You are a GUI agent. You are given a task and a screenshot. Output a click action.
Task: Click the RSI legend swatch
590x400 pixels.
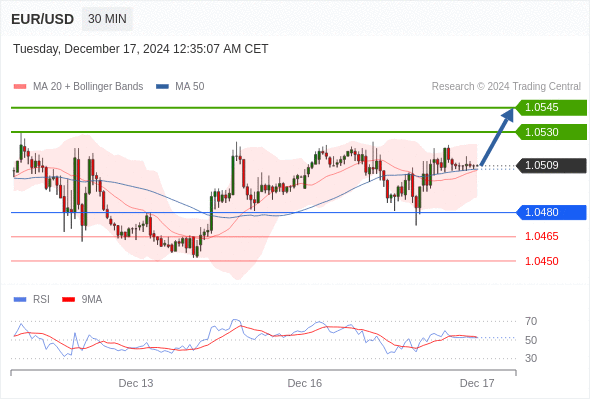tap(20, 300)
